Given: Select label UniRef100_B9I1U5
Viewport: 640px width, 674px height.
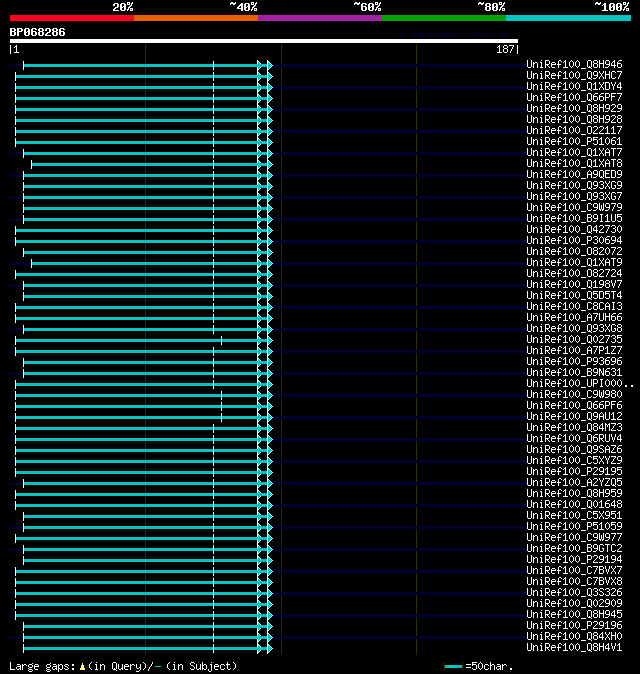Looking at the screenshot, I should 574,218.
